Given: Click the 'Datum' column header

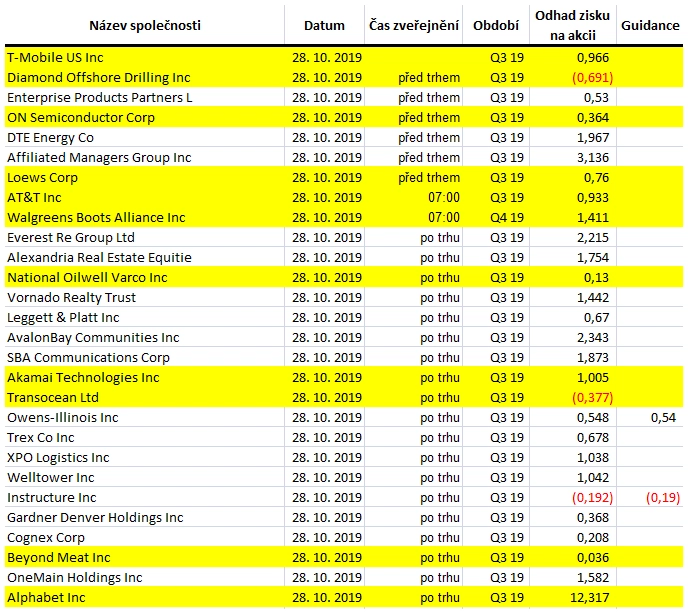Looking at the screenshot, I should coord(324,25).
